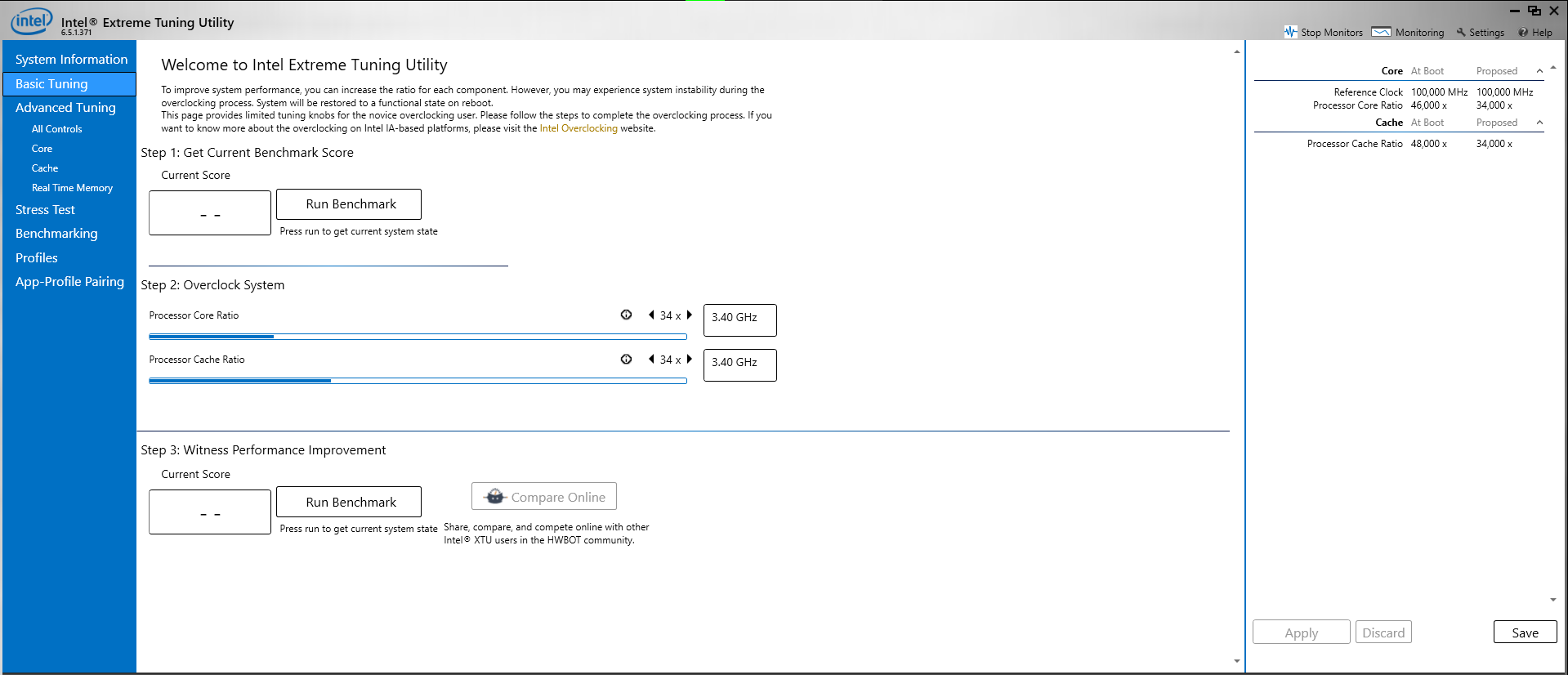Click Proposed Processor Cache Ratio 34,000 x
1568x675 pixels.
[x=1494, y=144]
